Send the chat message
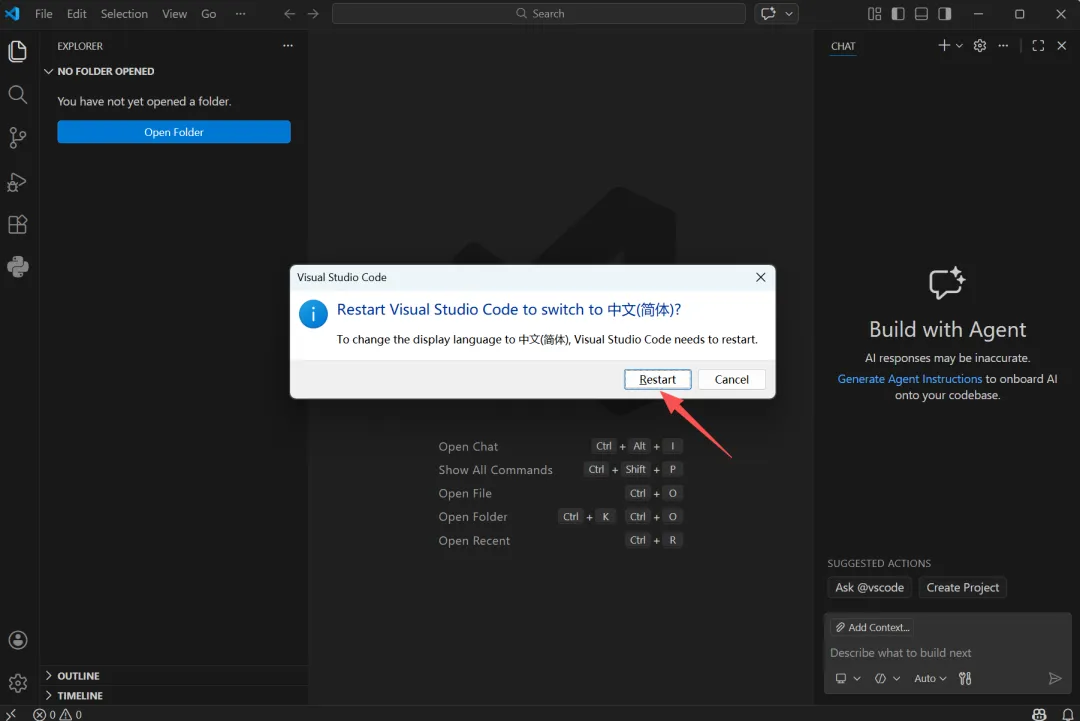 [1055, 678]
